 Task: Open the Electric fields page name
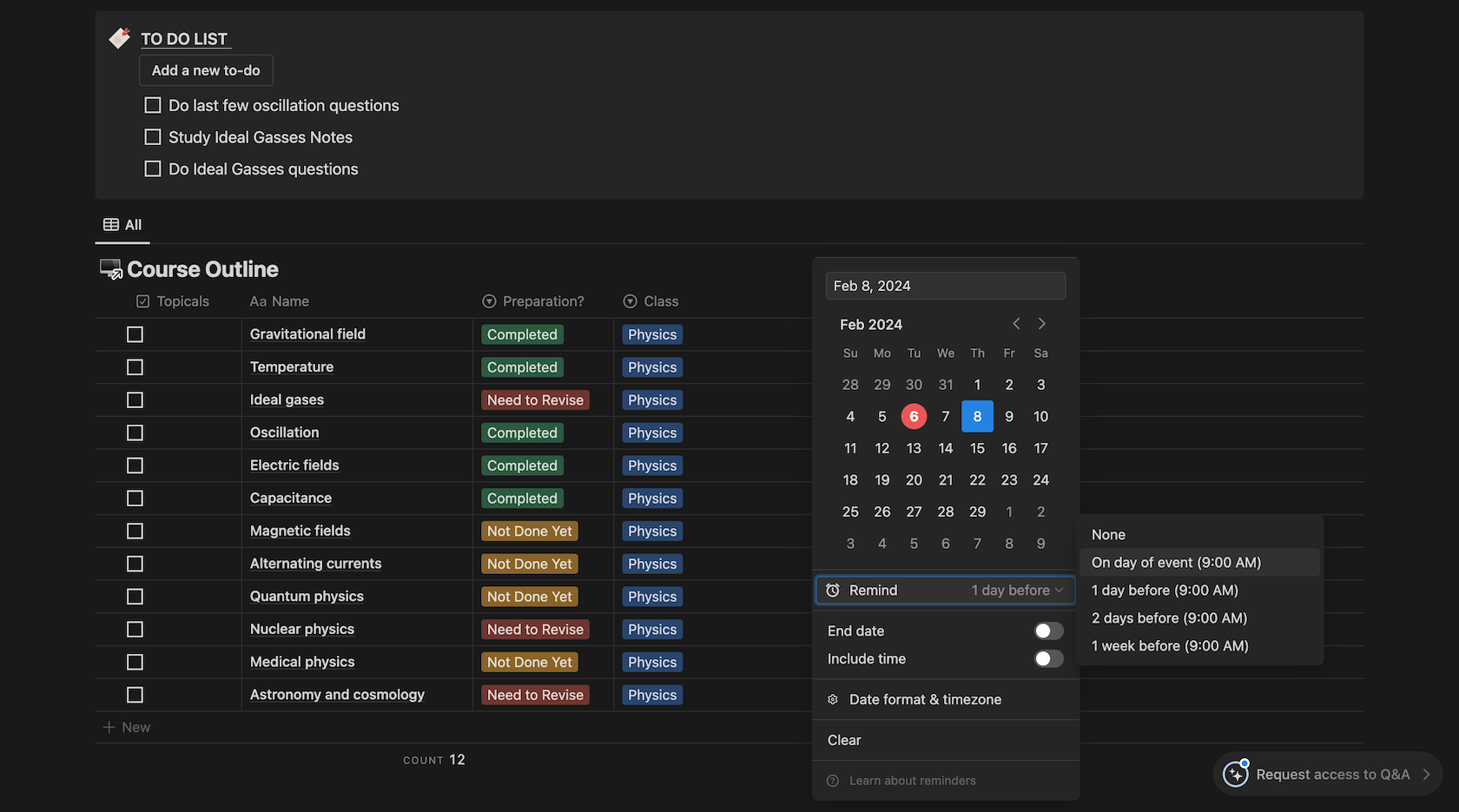[294, 465]
